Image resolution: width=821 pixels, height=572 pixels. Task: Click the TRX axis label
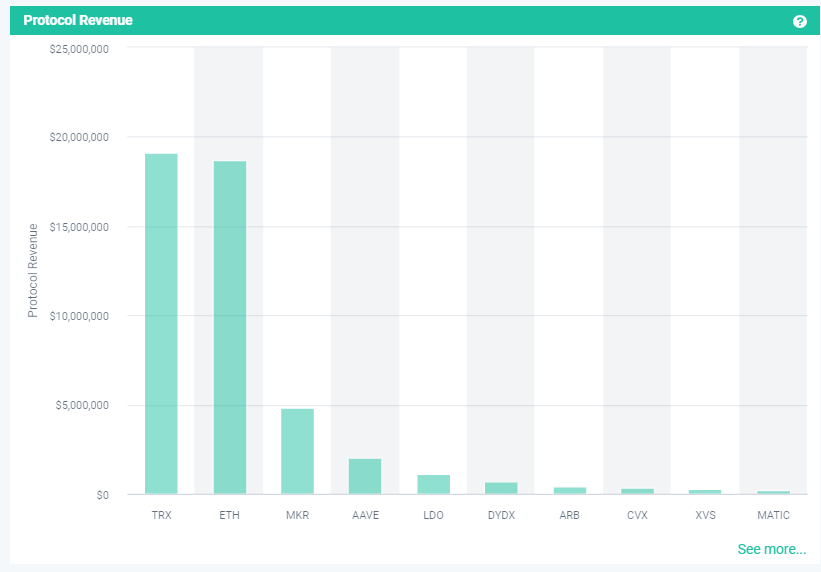(161, 515)
